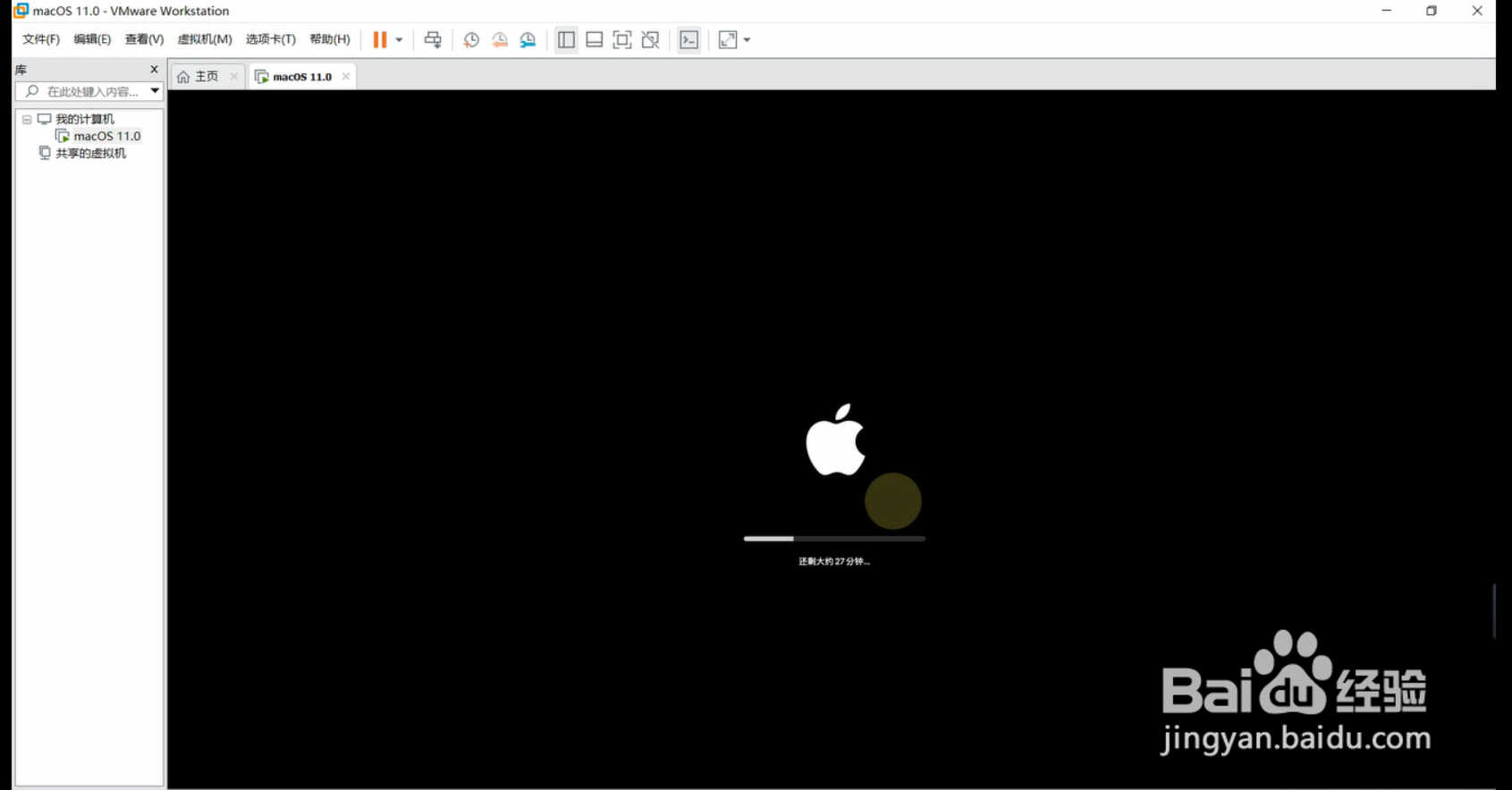Toggle the thumbnail bar view

pos(594,39)
